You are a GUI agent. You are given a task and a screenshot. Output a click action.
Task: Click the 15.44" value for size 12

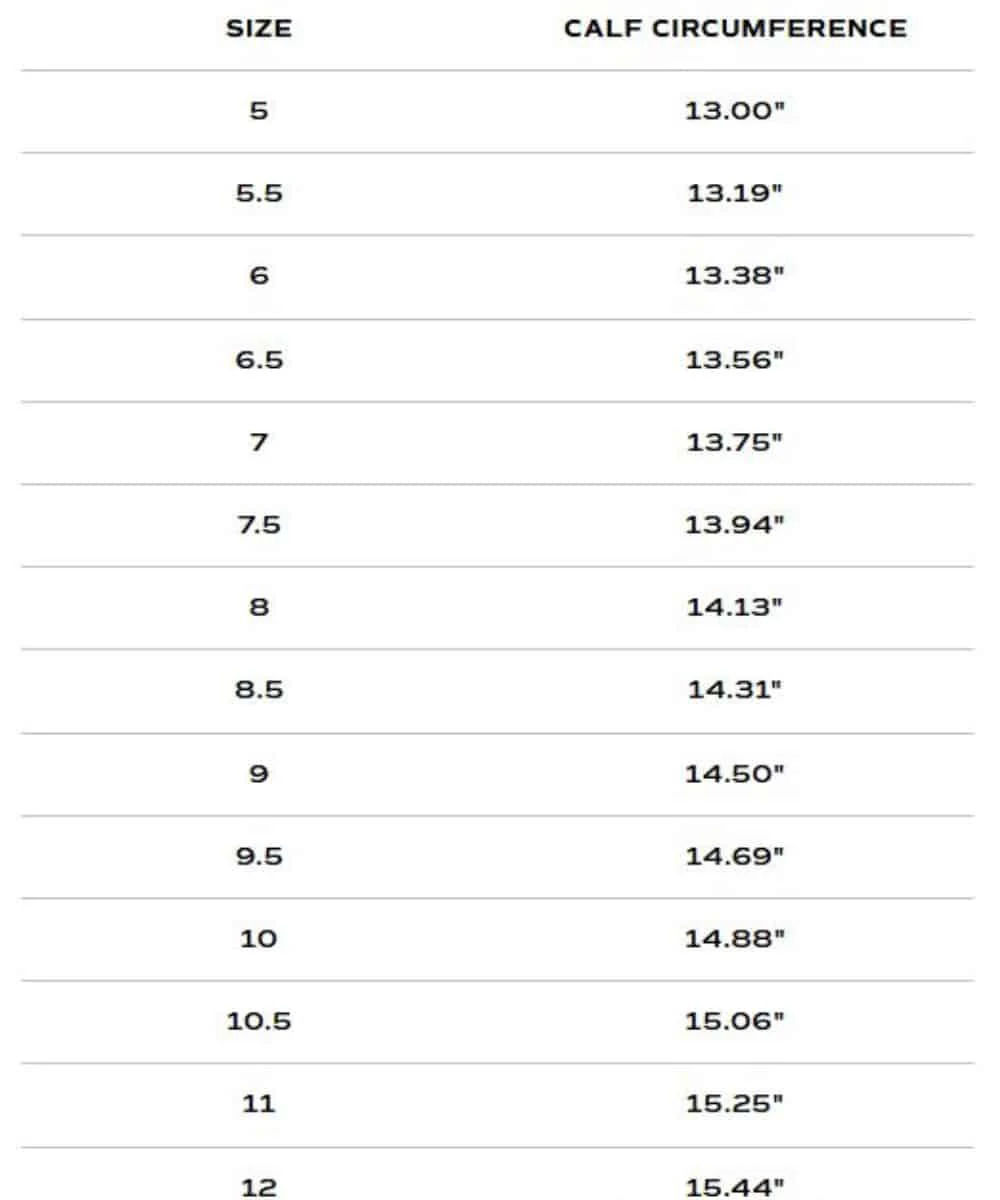(735, 1187)
